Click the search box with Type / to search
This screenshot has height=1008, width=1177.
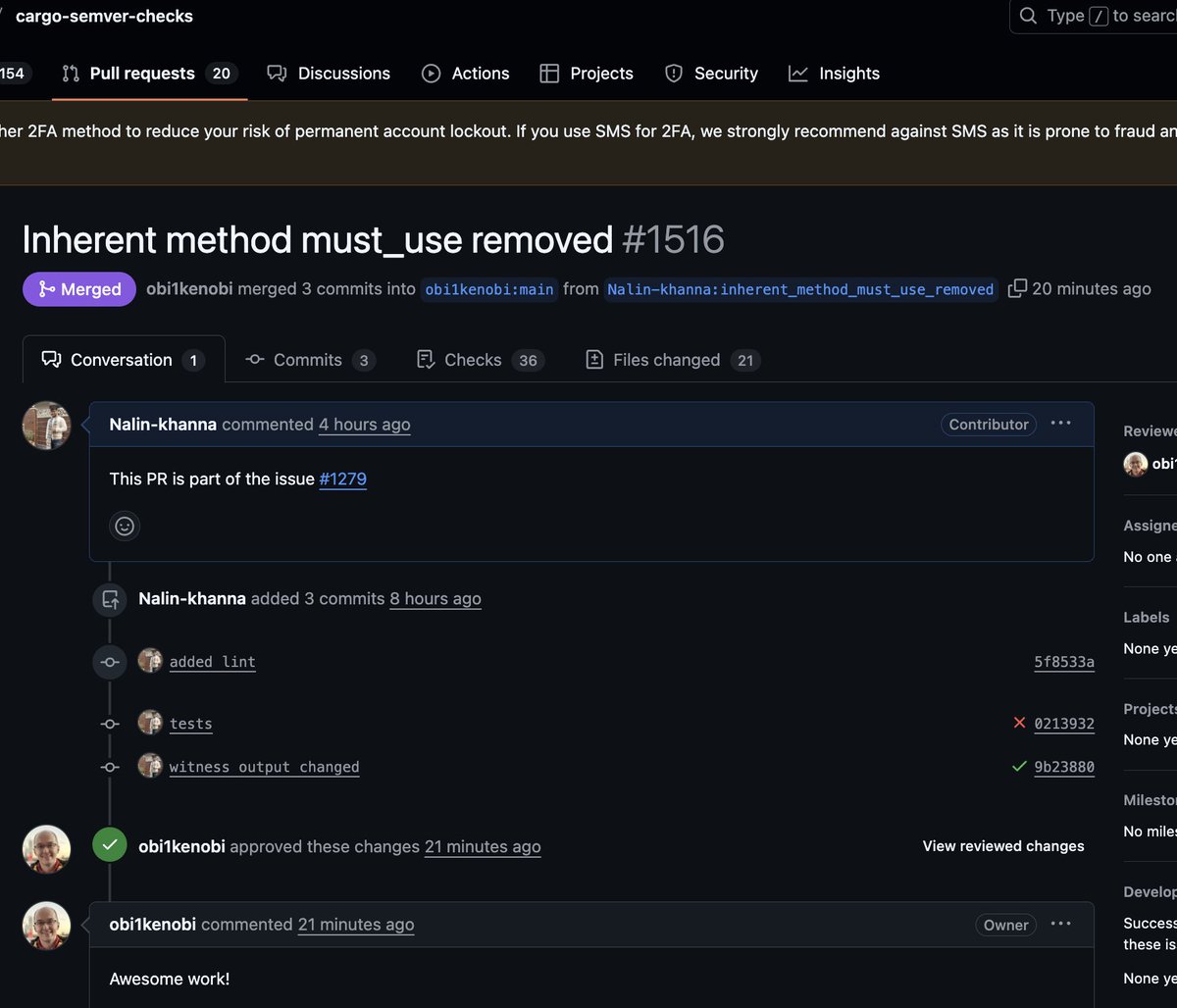[x=1094, y=16]
